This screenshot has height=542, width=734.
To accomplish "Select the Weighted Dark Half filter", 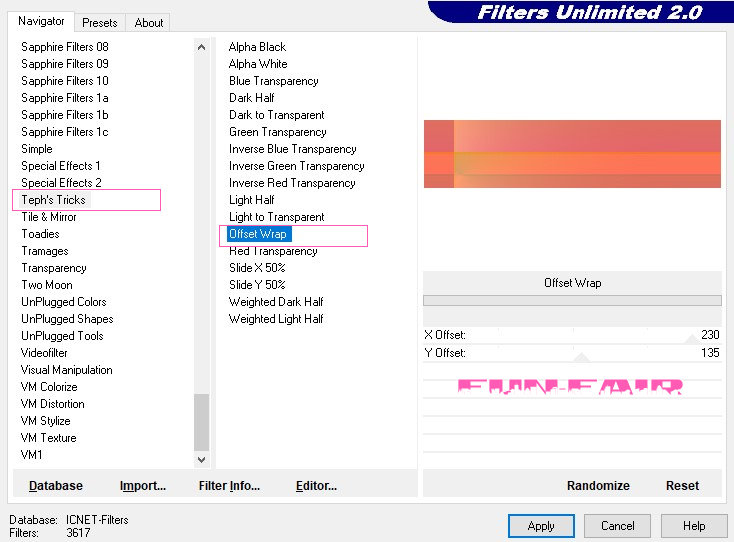I will (x=276, y=302).
